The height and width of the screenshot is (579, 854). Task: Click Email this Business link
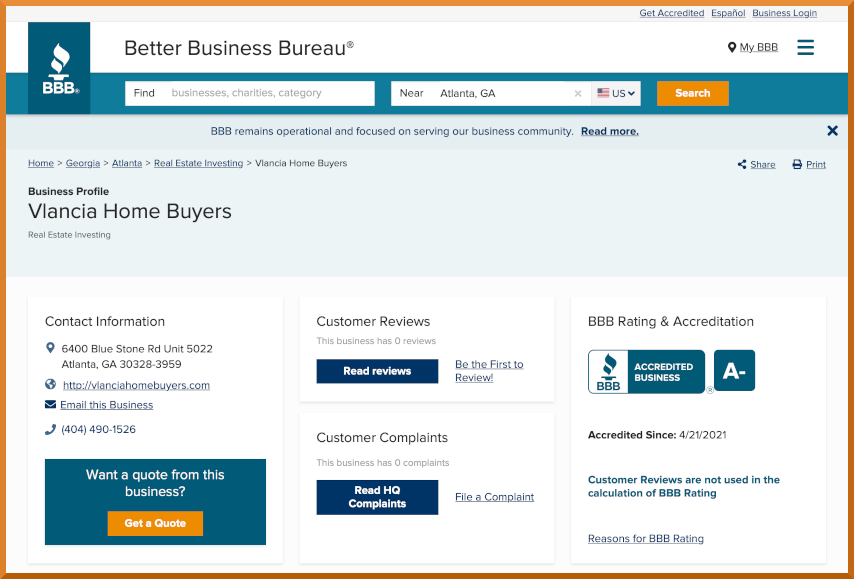click(107, 405)
